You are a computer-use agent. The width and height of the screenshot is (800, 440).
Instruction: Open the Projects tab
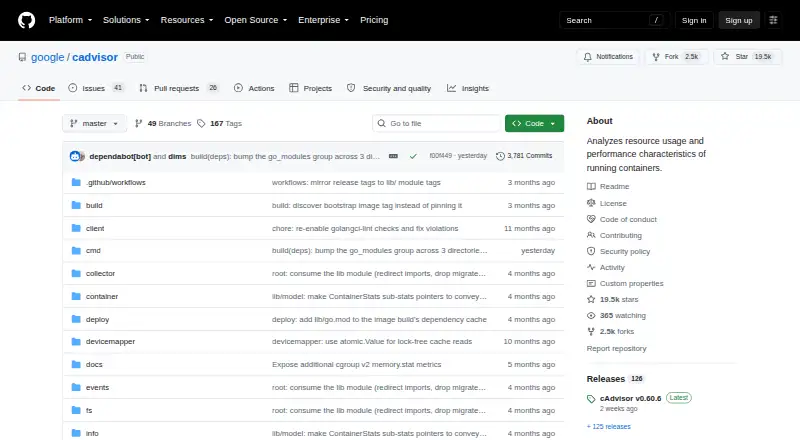[310, 88]
